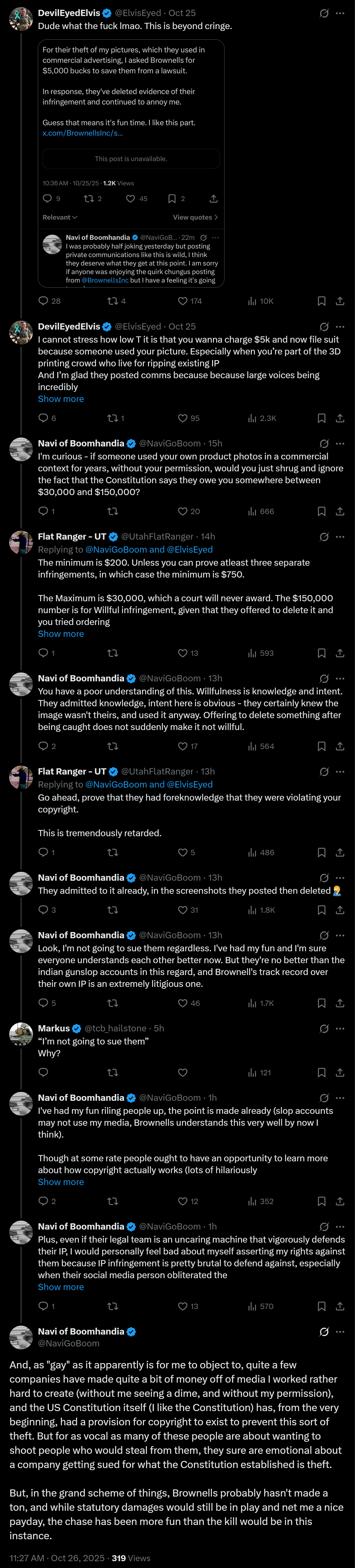Share the Navi post with 666 views
Viewport: 355px width, 1568px height.
click(x=340, y=511)
